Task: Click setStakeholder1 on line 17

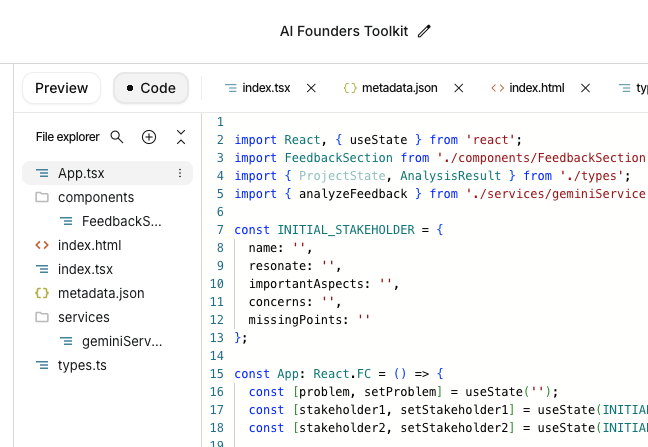Action: pyautogui.click(x=454, y=410)
